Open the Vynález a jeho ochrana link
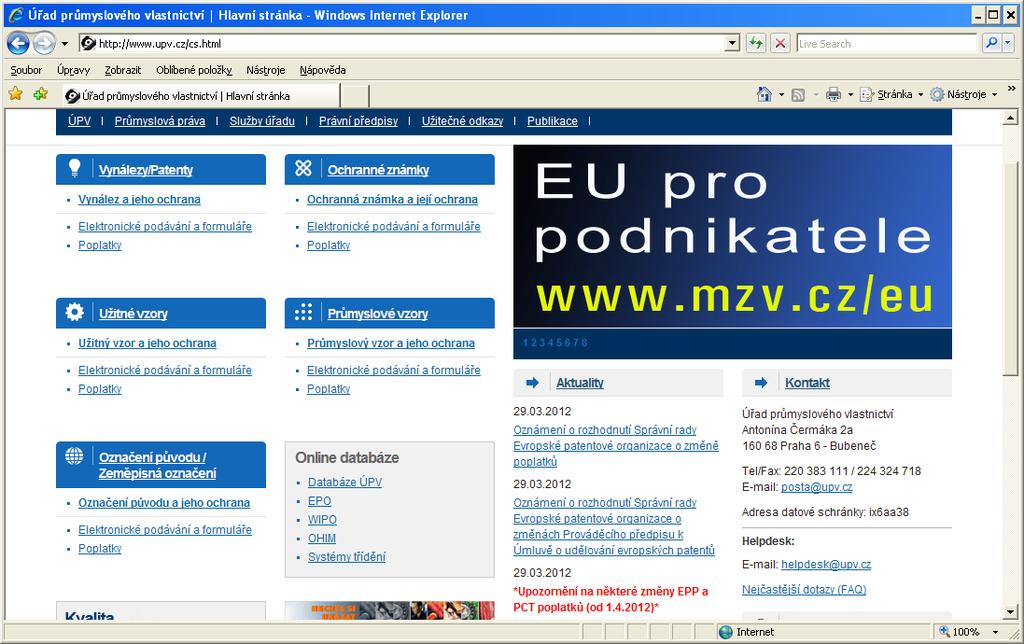1024x644 pixels. tap(139, 200)
